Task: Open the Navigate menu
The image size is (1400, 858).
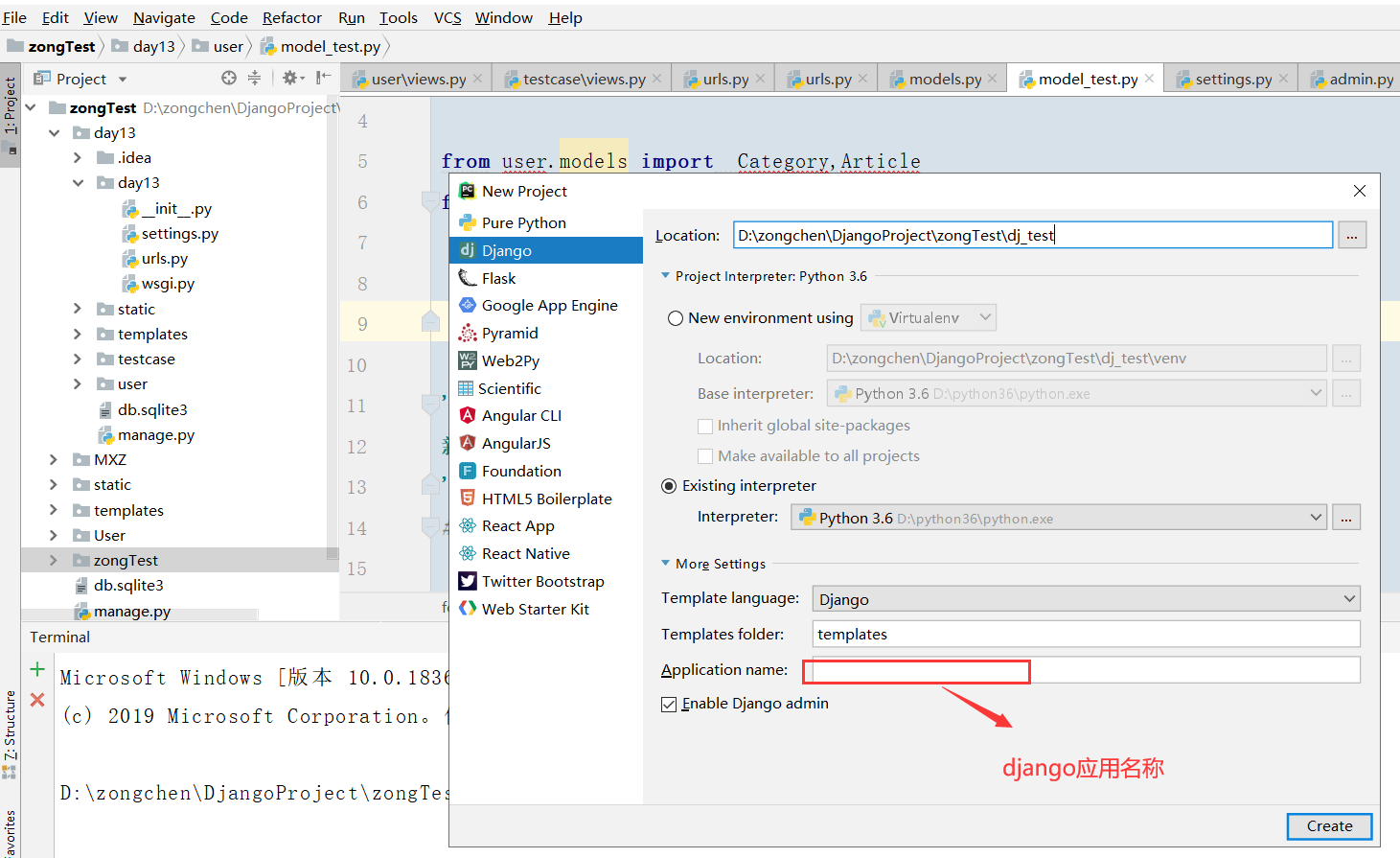Action: 164,17
